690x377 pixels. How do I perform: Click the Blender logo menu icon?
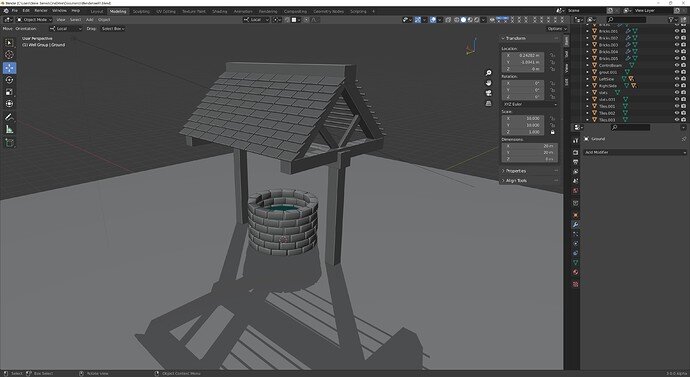[x=6, y=11]
